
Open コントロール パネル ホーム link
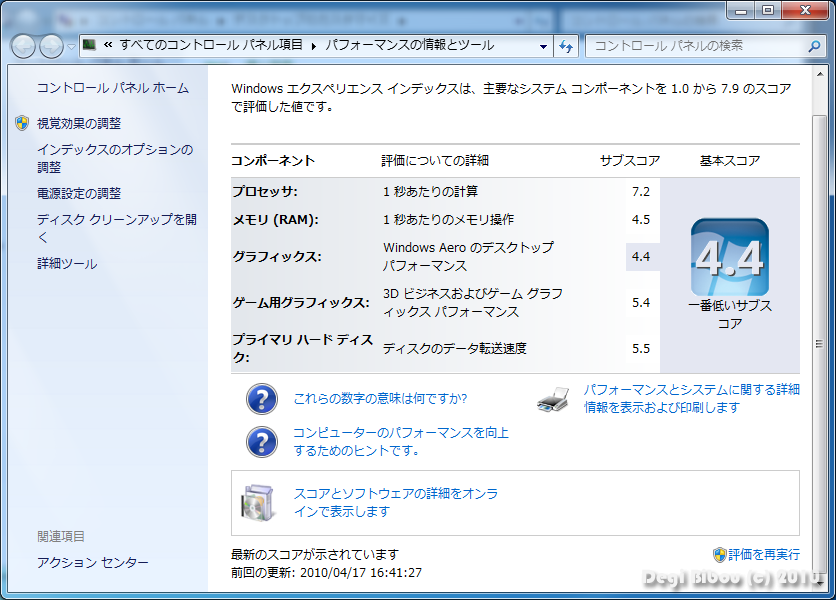point(112,88)
